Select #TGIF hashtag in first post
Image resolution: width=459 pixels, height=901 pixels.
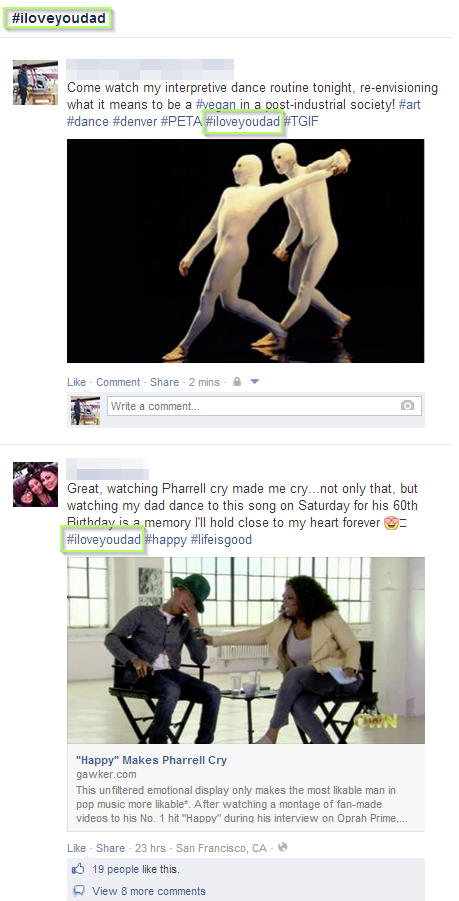[301, 122]
